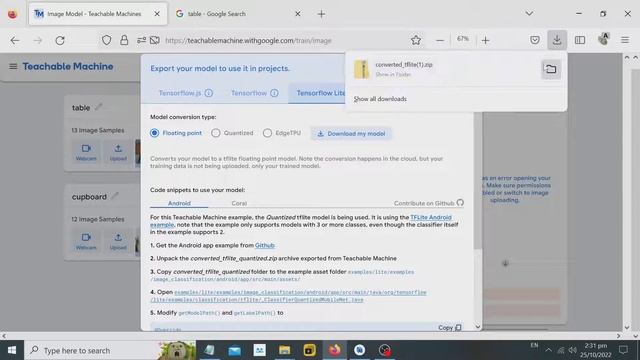Toggle the downloads toolbar button
The image size is (640, 360).
[x=557, y=40]
